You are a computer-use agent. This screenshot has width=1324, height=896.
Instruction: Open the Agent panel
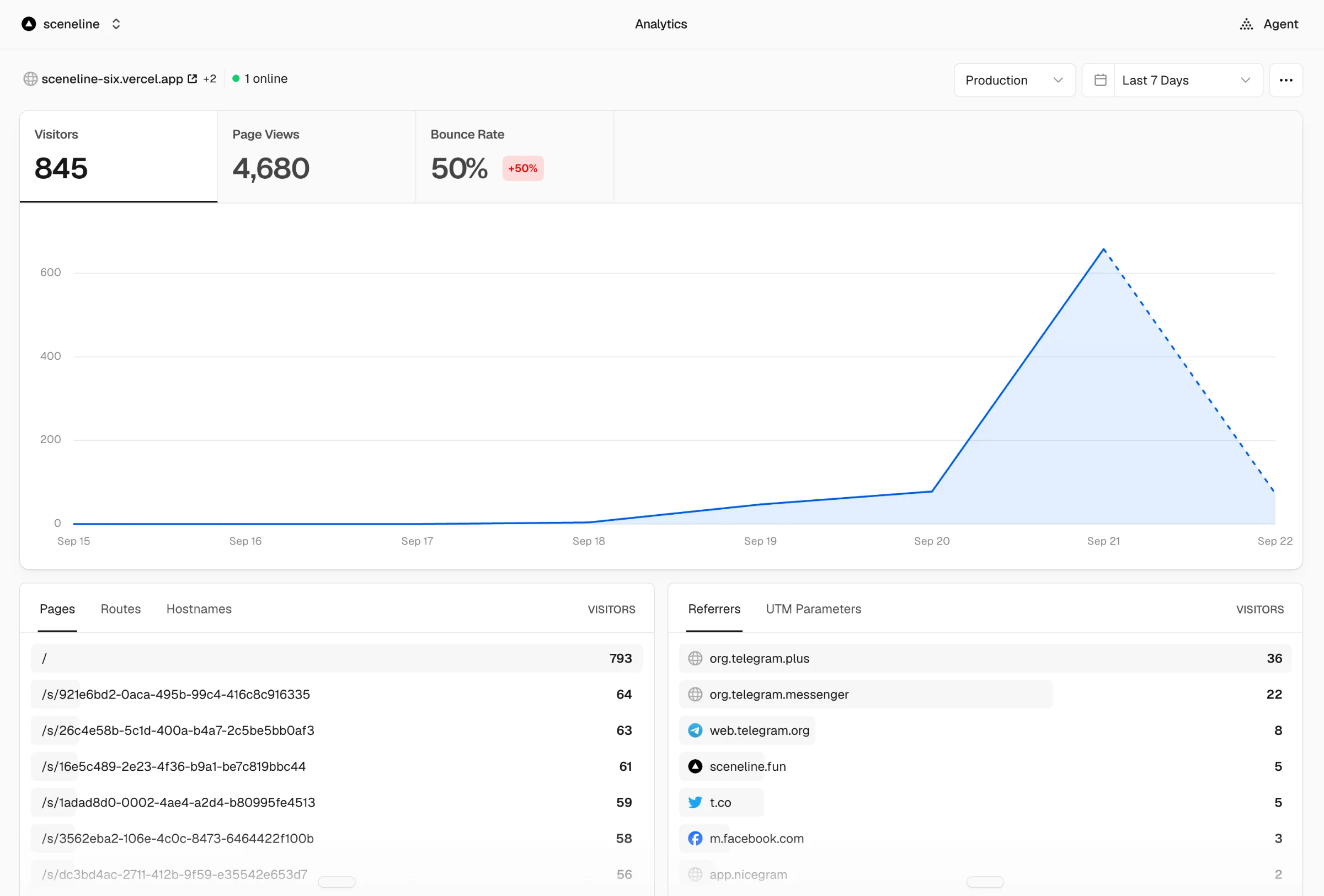[x=1269, y=24]
